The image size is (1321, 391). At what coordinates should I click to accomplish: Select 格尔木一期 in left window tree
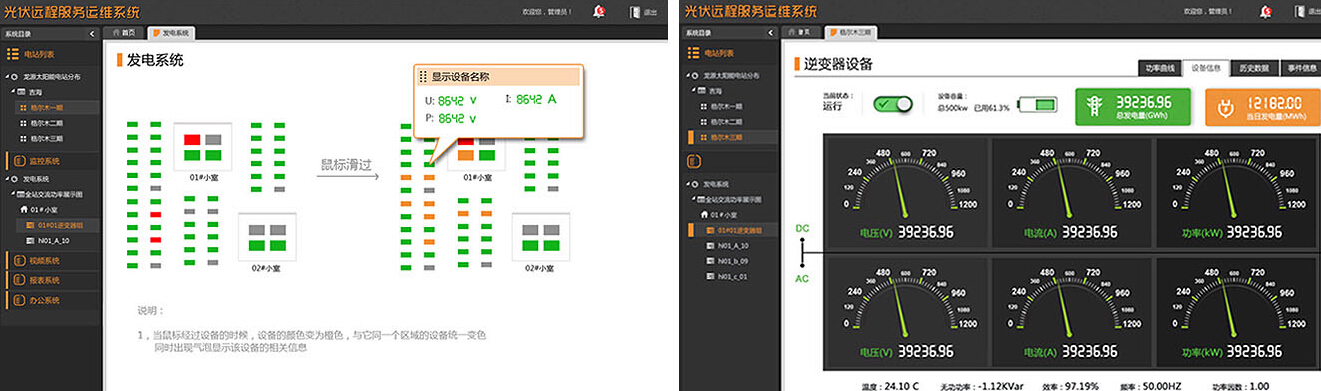tap(46, 107)
